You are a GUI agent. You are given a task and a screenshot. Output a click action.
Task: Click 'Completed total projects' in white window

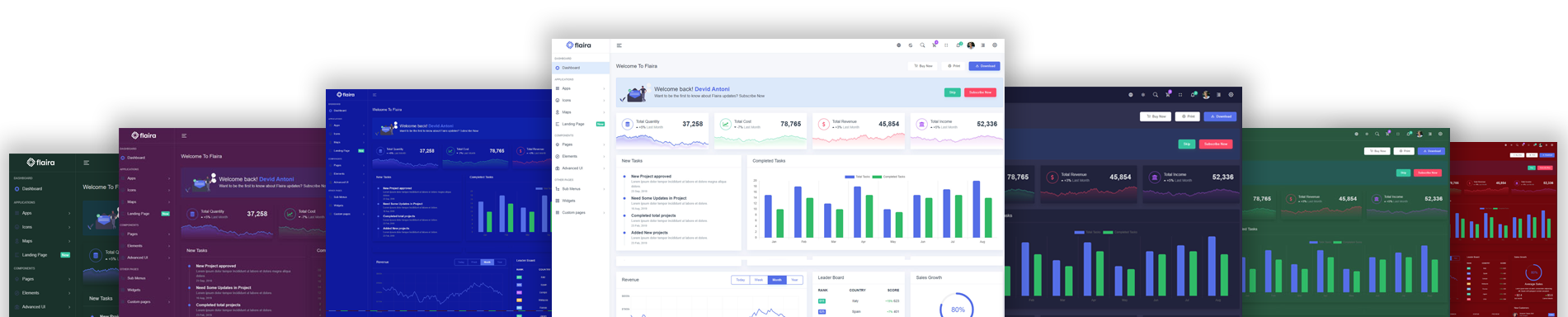(x=653, y=215)
